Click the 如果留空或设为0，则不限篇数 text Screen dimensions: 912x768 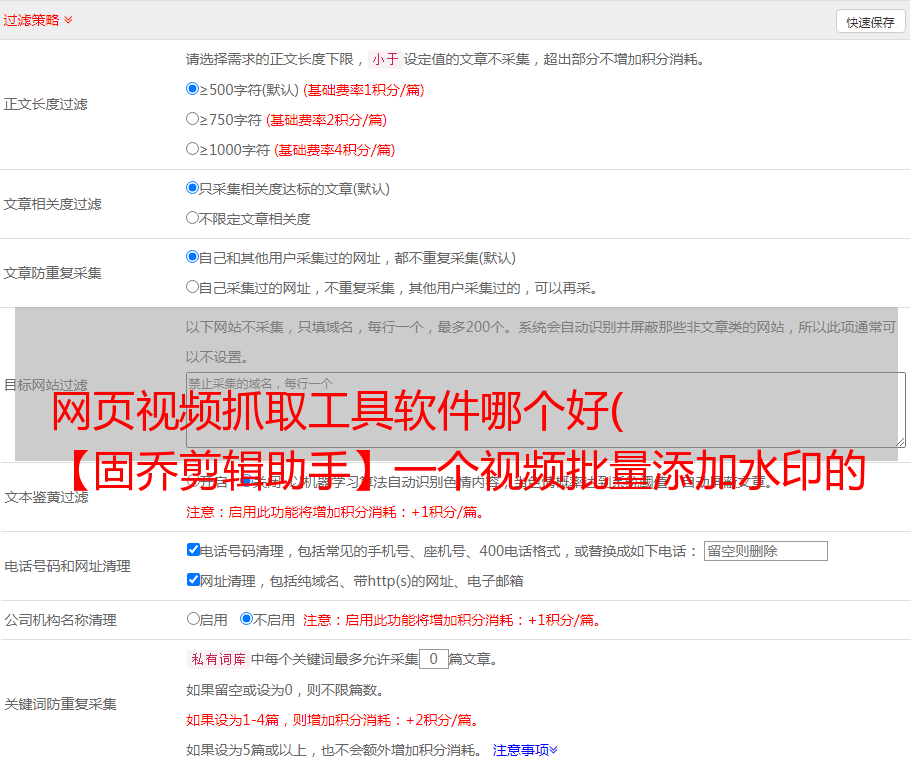286,691
